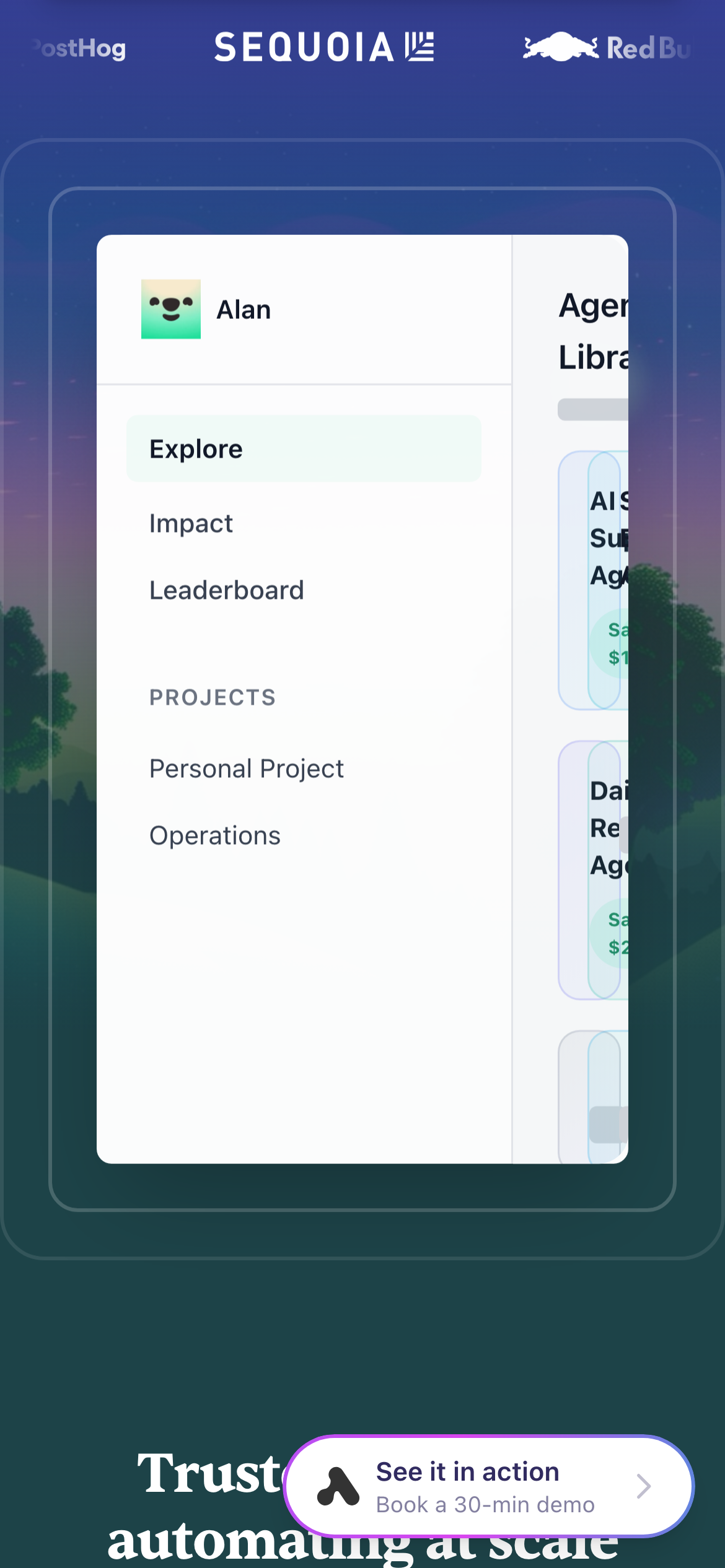Open the Impact menu item
This screenshot has height=1568, width=725.
click(x=191, y=524)
